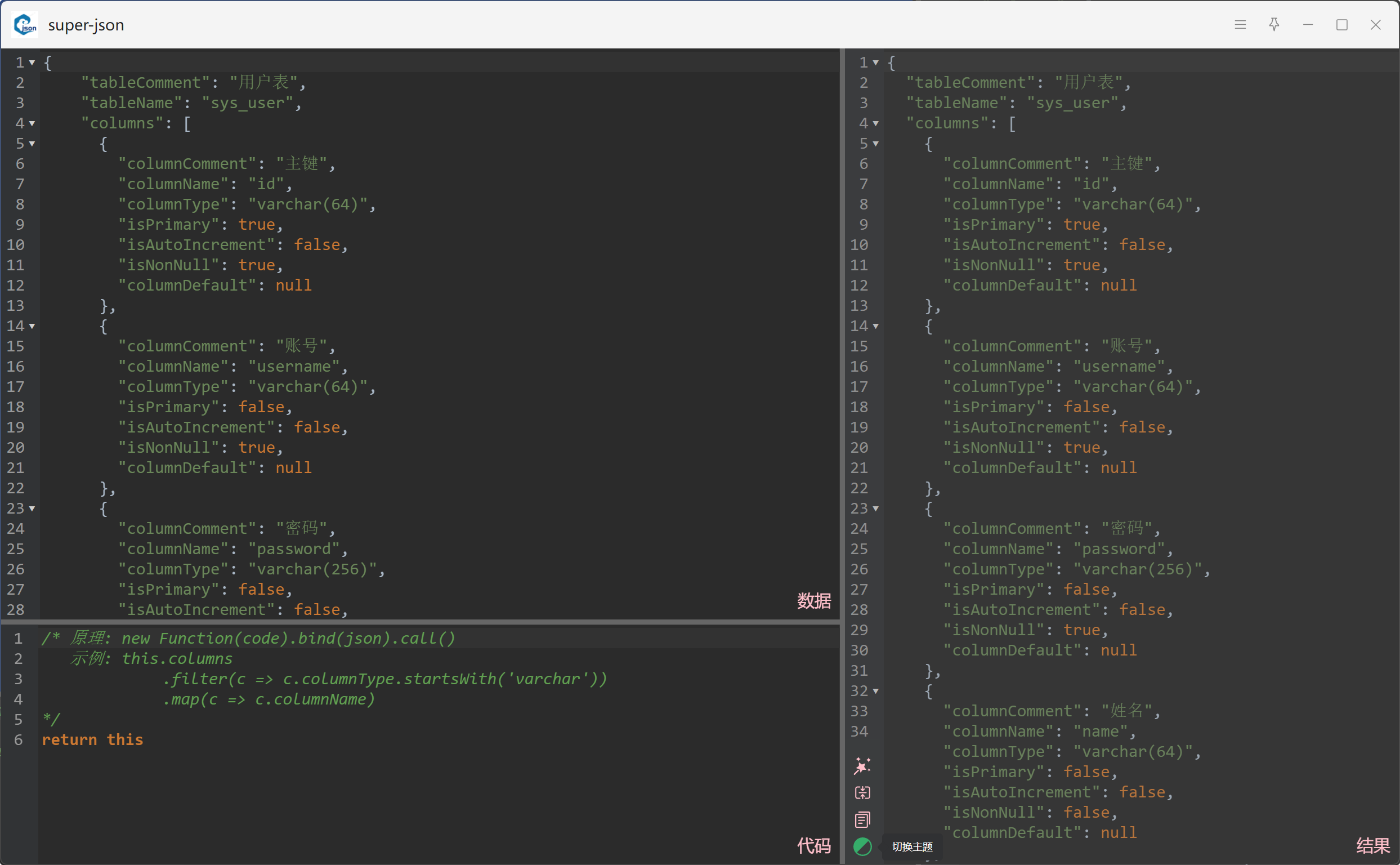This screenshot has height=865, width=1400.
Task: Click the super-json app logo
Action: pyautogui.click(x=25, y=25)
